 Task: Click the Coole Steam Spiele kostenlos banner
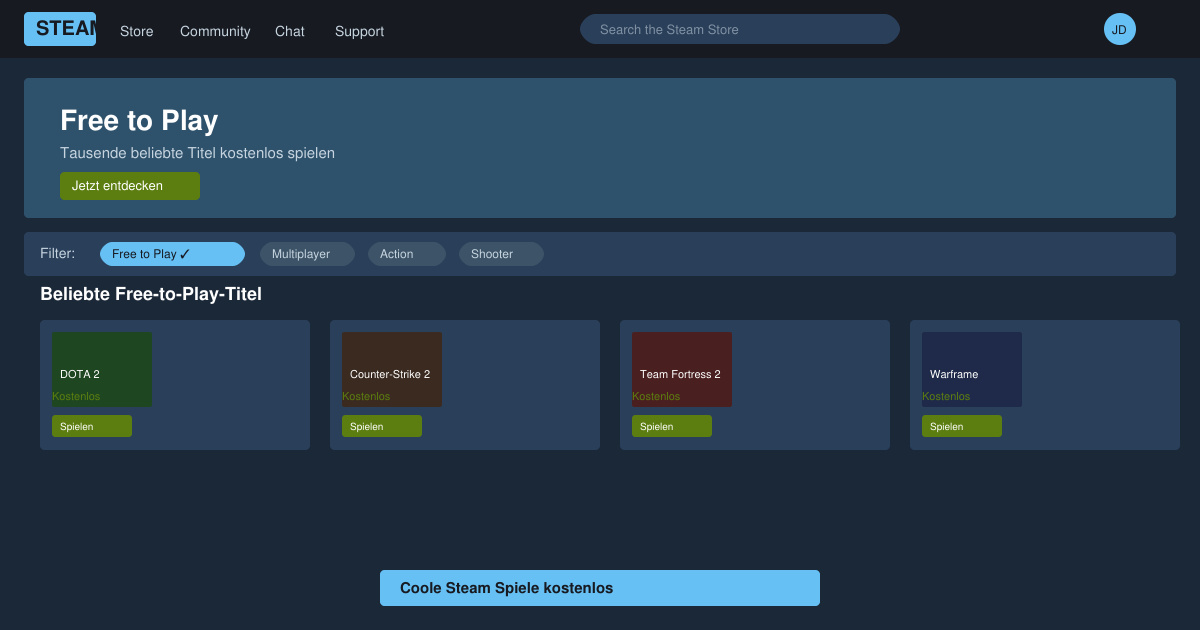600,588
